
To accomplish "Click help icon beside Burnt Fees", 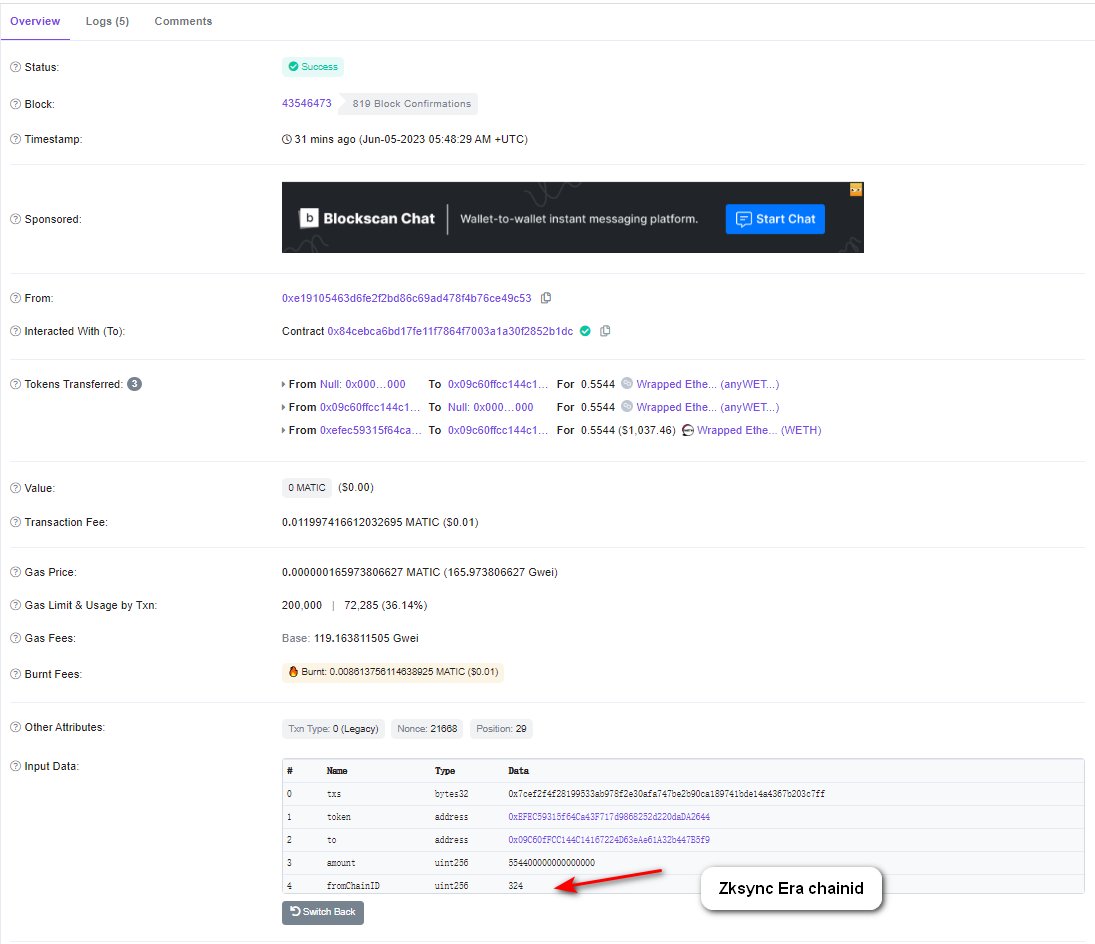I will pos(15,674).
